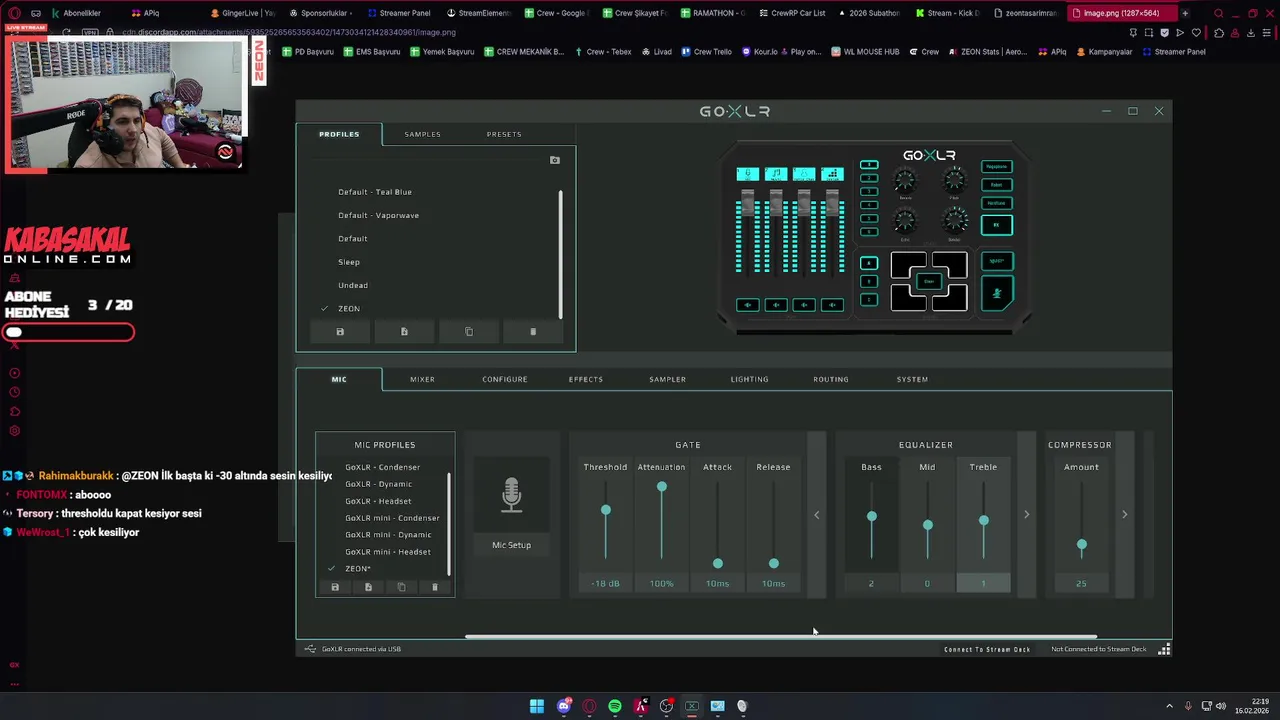Click the music channel display on mixer

click(776, 174)
